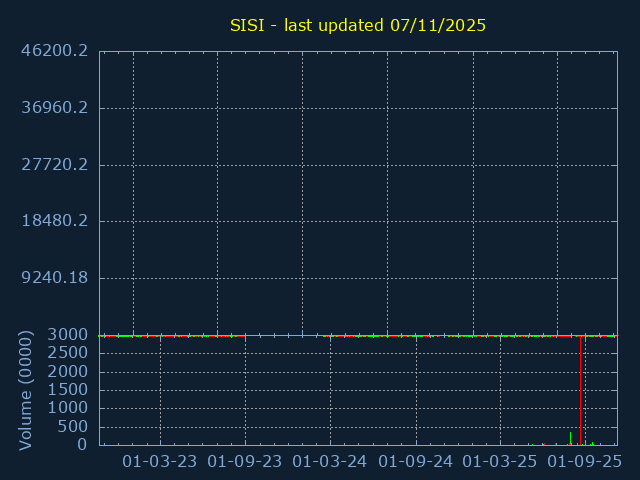
Task: Click the 01-03-25 date label
Action: point(502,462)
